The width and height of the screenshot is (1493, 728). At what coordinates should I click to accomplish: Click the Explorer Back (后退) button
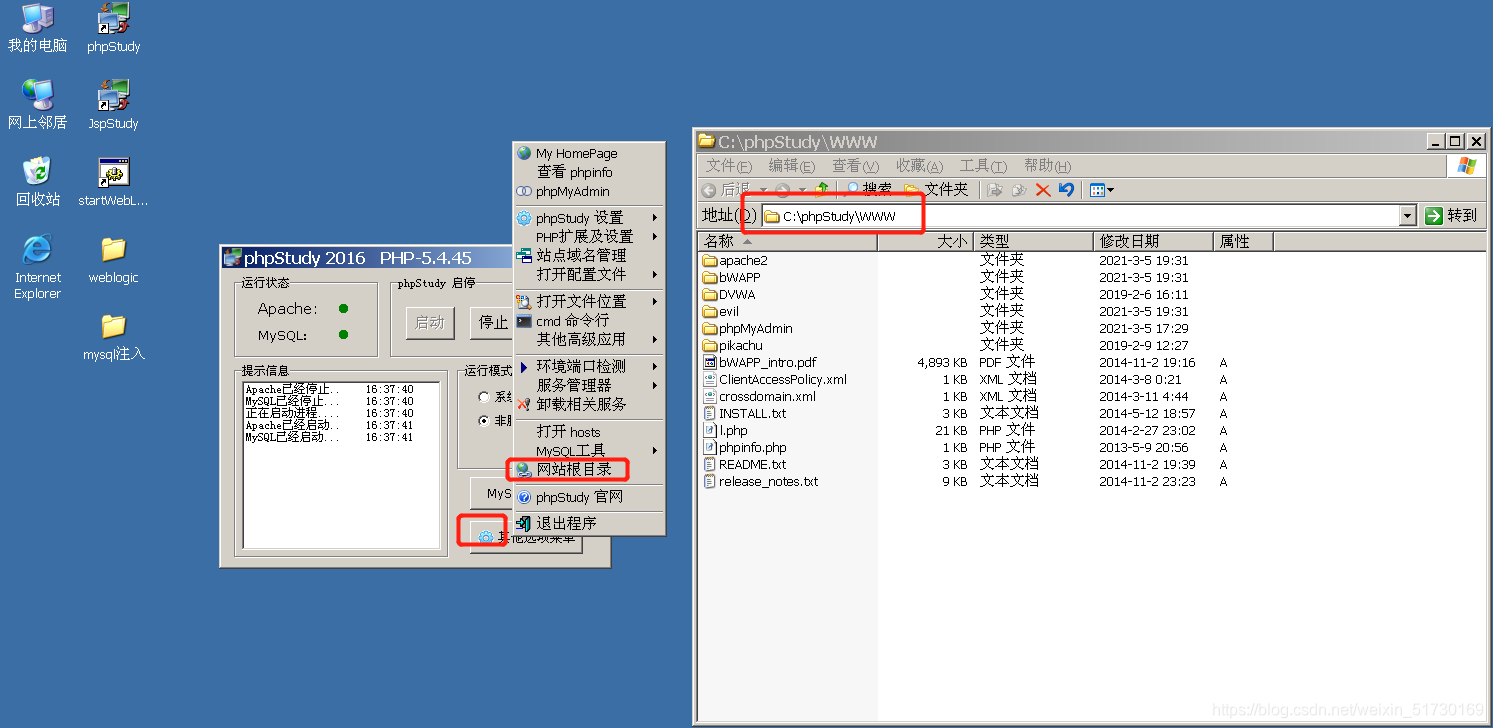(x=726, y=189)
